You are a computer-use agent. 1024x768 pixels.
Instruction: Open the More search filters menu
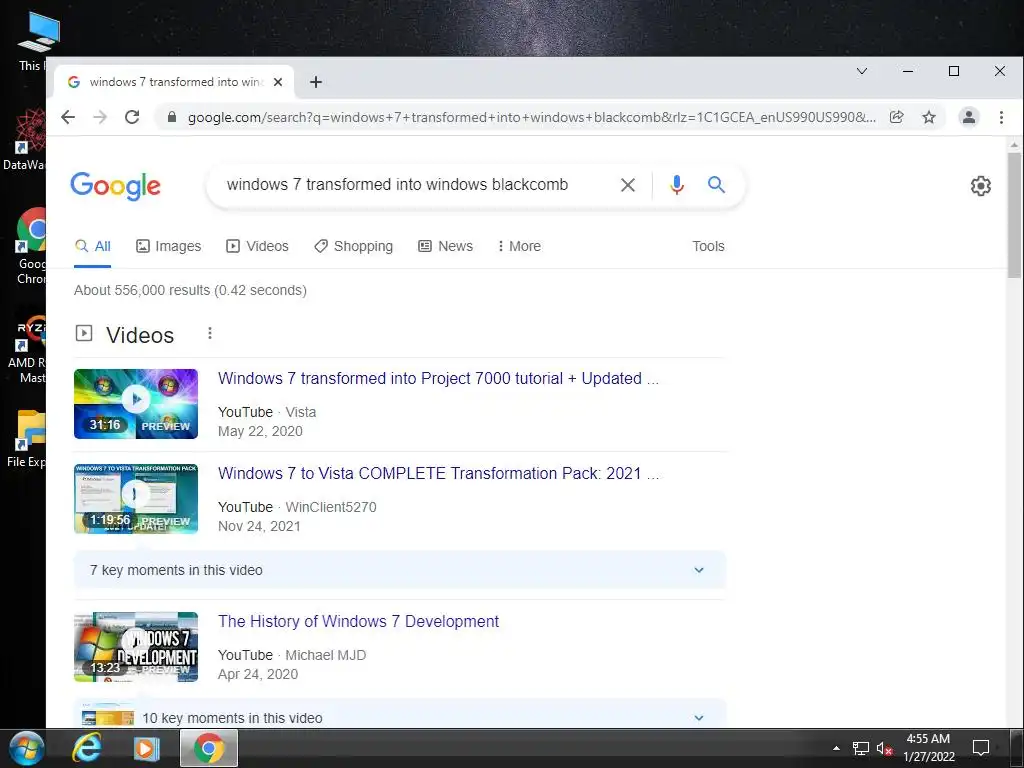coord(519,246)
